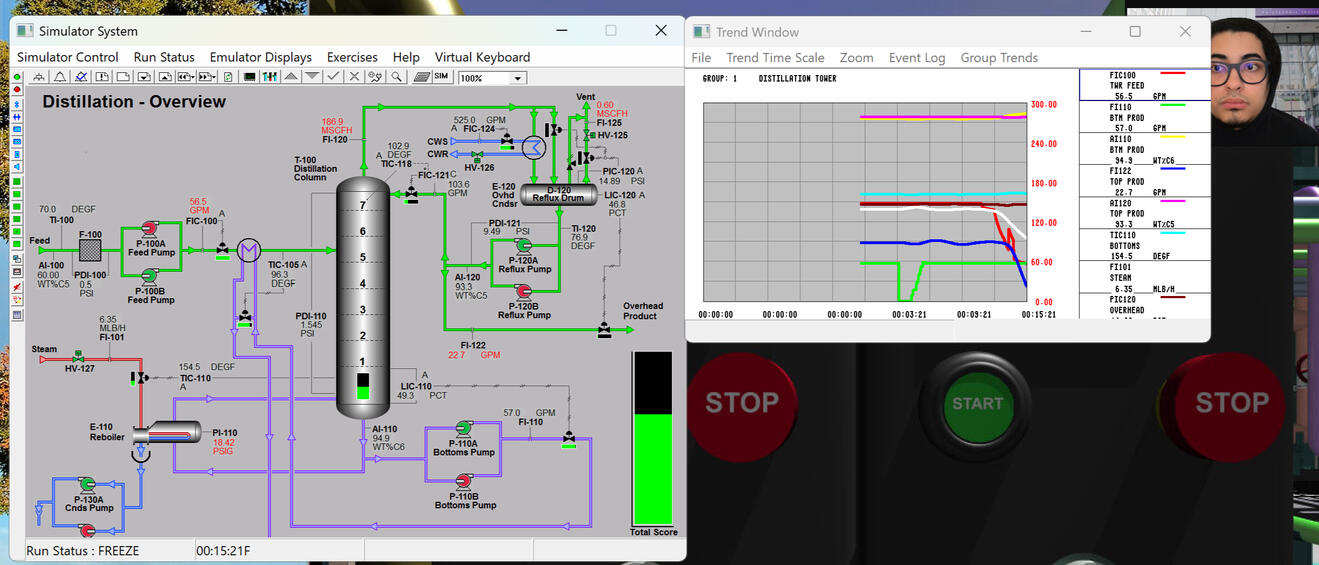Click the checkmark icon in toolbar
Screen dimensions: 1319x565
(334, 77)
